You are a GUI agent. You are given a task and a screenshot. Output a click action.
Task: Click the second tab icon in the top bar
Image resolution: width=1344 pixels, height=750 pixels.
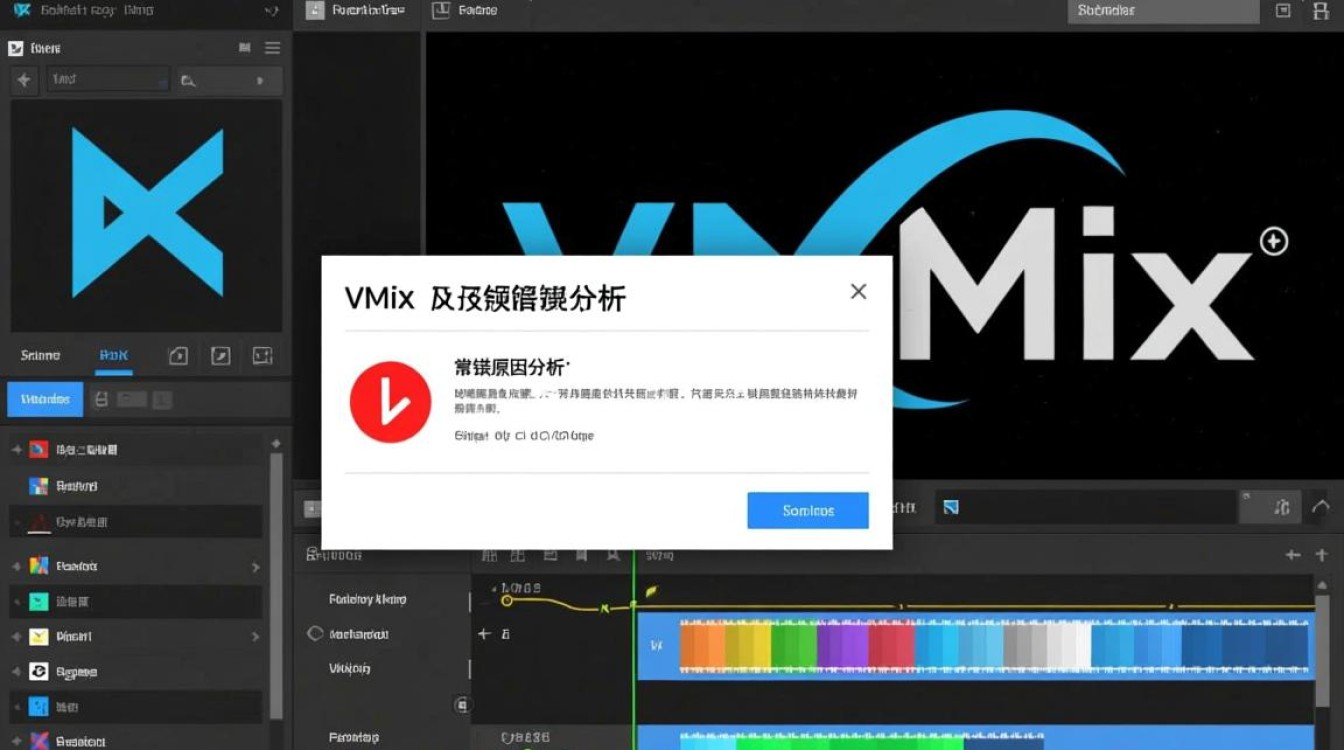[440, 10]
